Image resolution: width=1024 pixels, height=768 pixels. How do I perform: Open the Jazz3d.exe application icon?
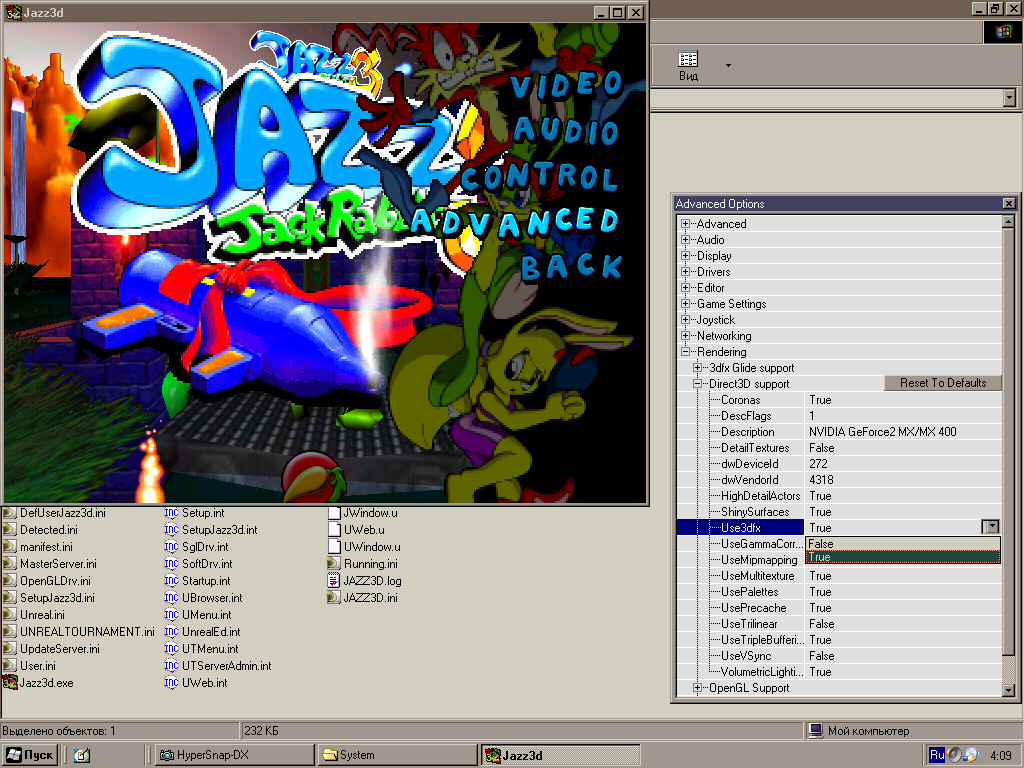pos(10,682)
